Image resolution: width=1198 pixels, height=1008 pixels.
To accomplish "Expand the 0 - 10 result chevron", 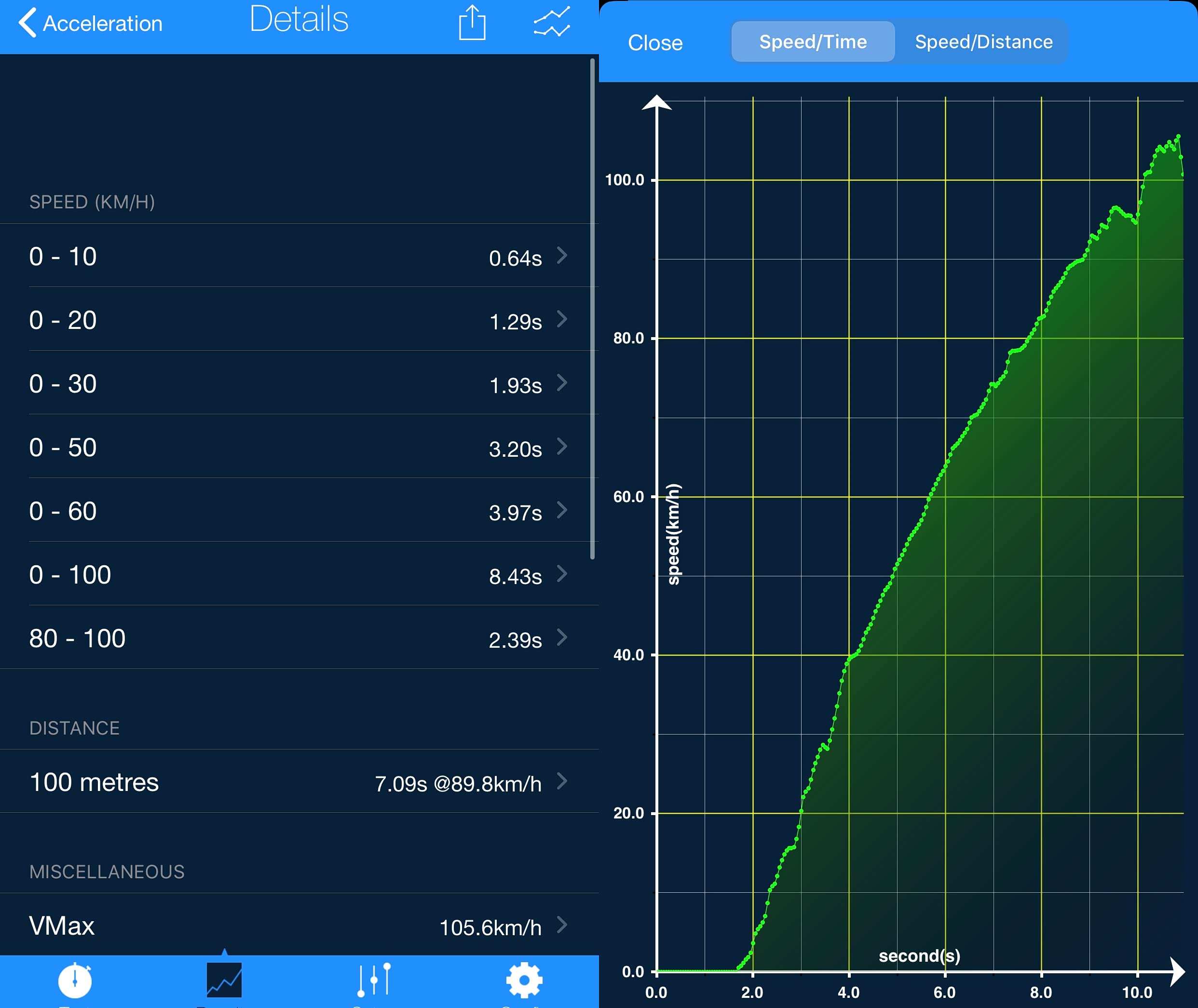I will 562,256.
